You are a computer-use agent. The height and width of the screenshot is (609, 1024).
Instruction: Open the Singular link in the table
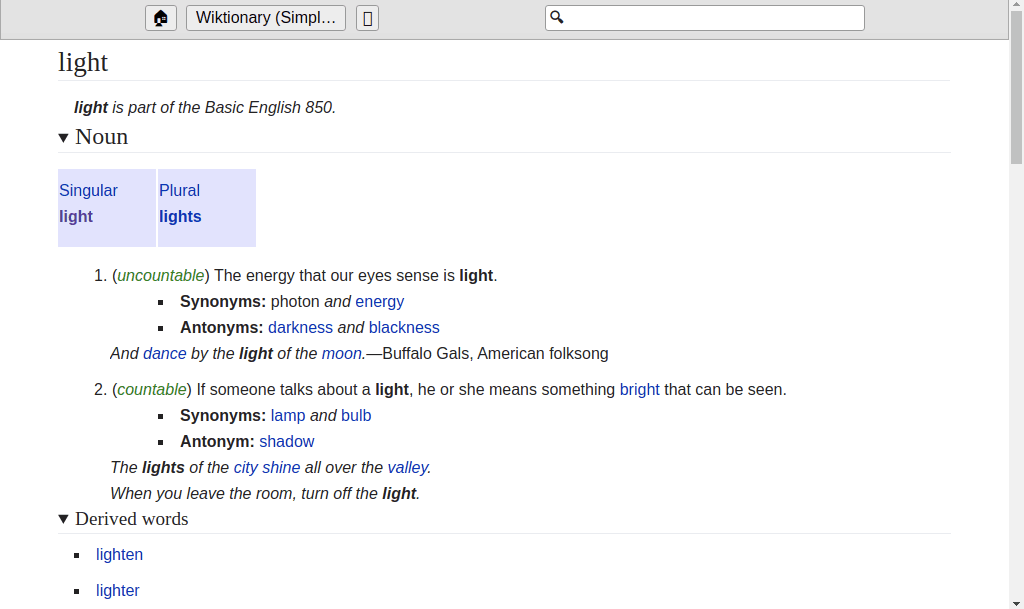pos(88,190)
